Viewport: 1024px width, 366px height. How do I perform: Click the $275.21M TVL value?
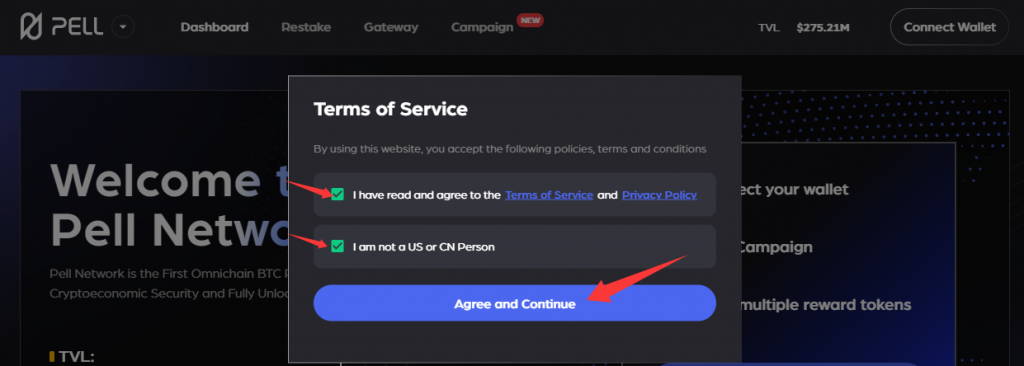(x=823, y=27)
